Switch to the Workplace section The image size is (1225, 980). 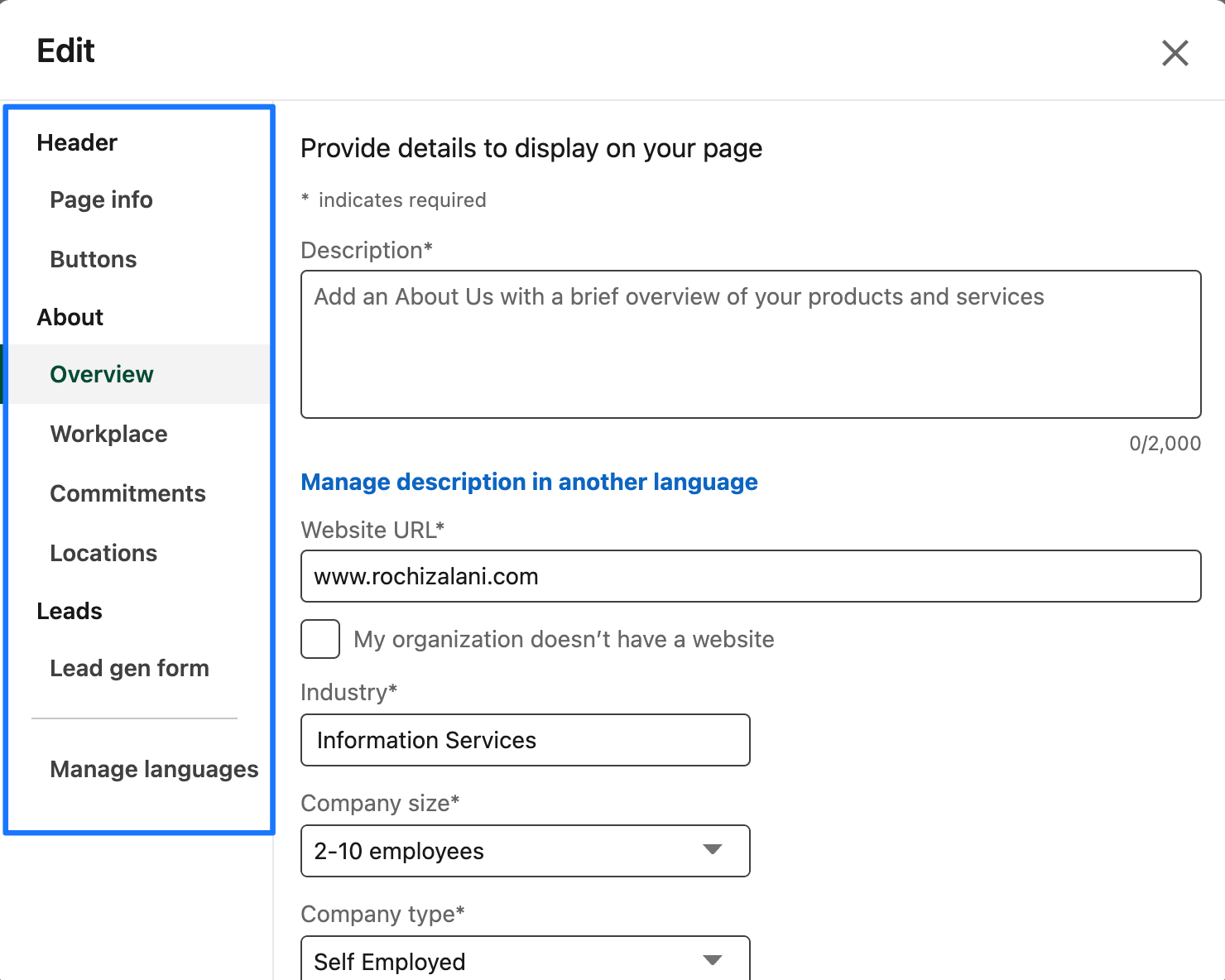tap(108, 434)
